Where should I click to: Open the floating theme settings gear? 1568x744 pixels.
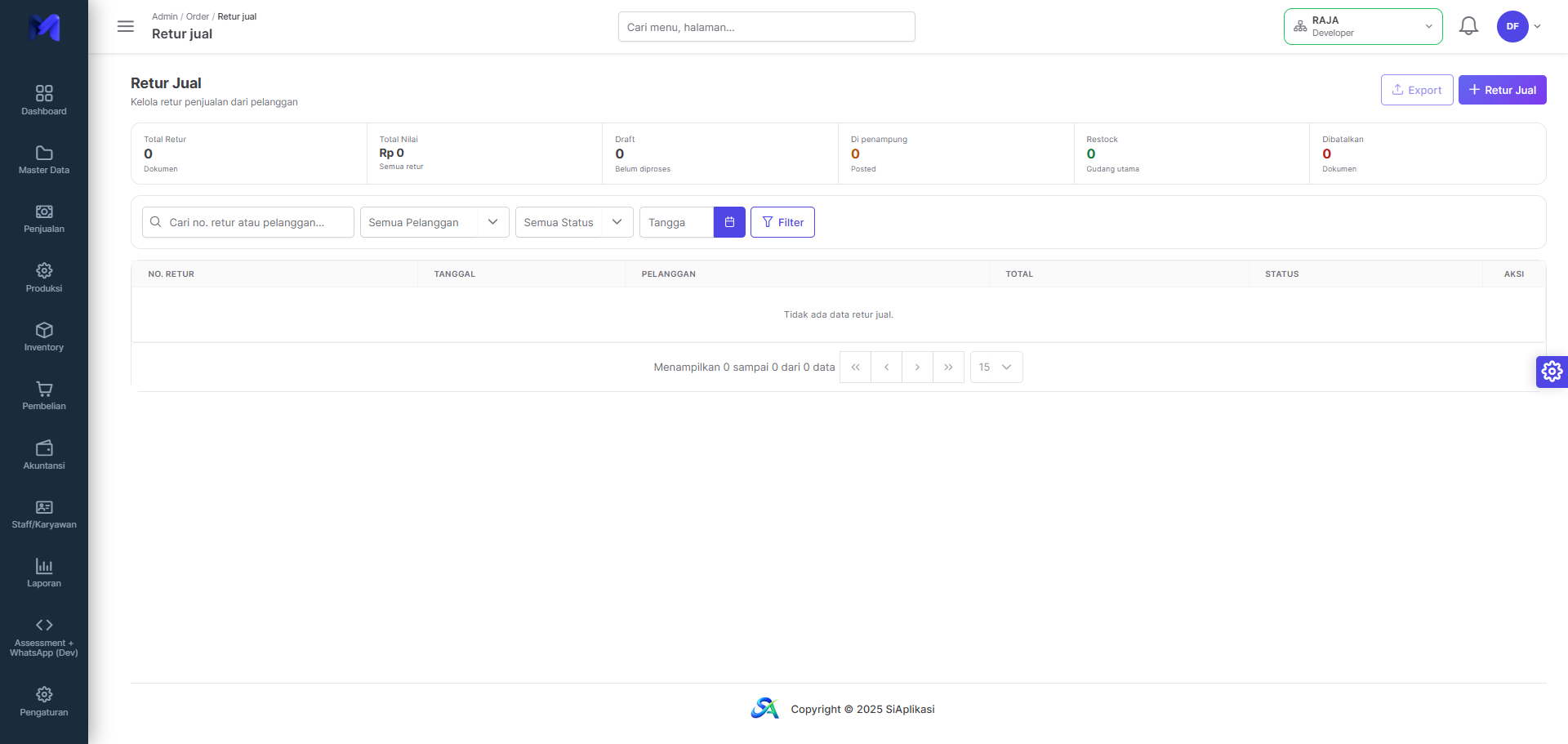[x=1552, y=372]
